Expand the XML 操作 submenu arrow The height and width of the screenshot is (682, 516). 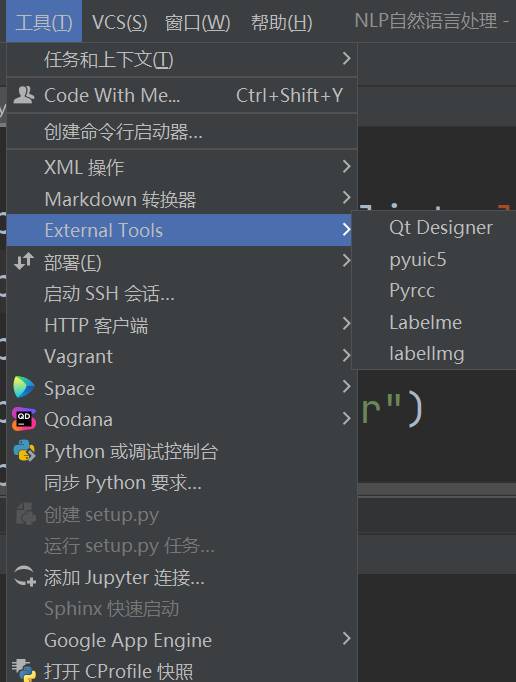[346, 166]
